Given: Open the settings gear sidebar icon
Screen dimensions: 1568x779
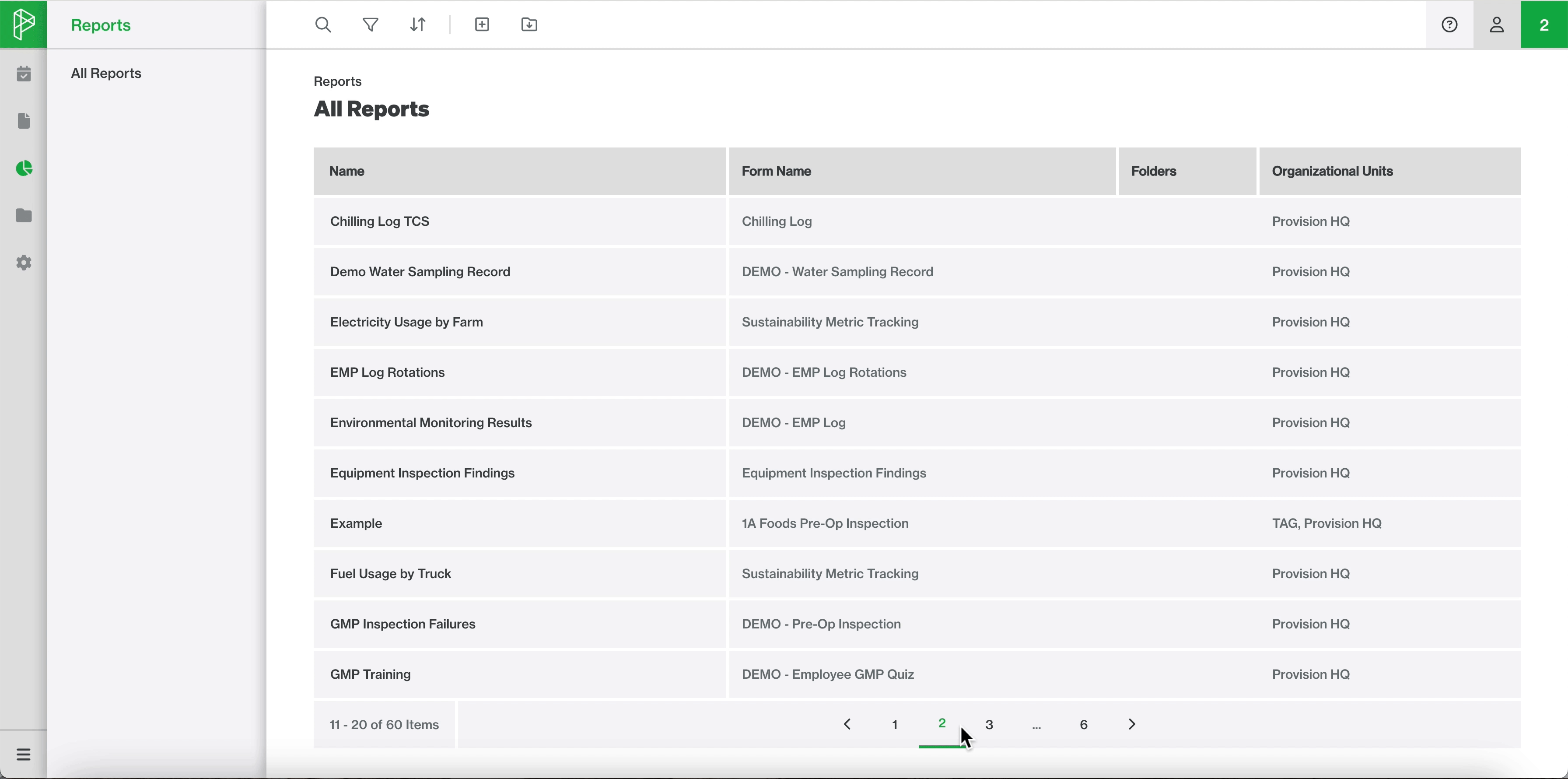Looking at the screenshot, I should 24,263.
